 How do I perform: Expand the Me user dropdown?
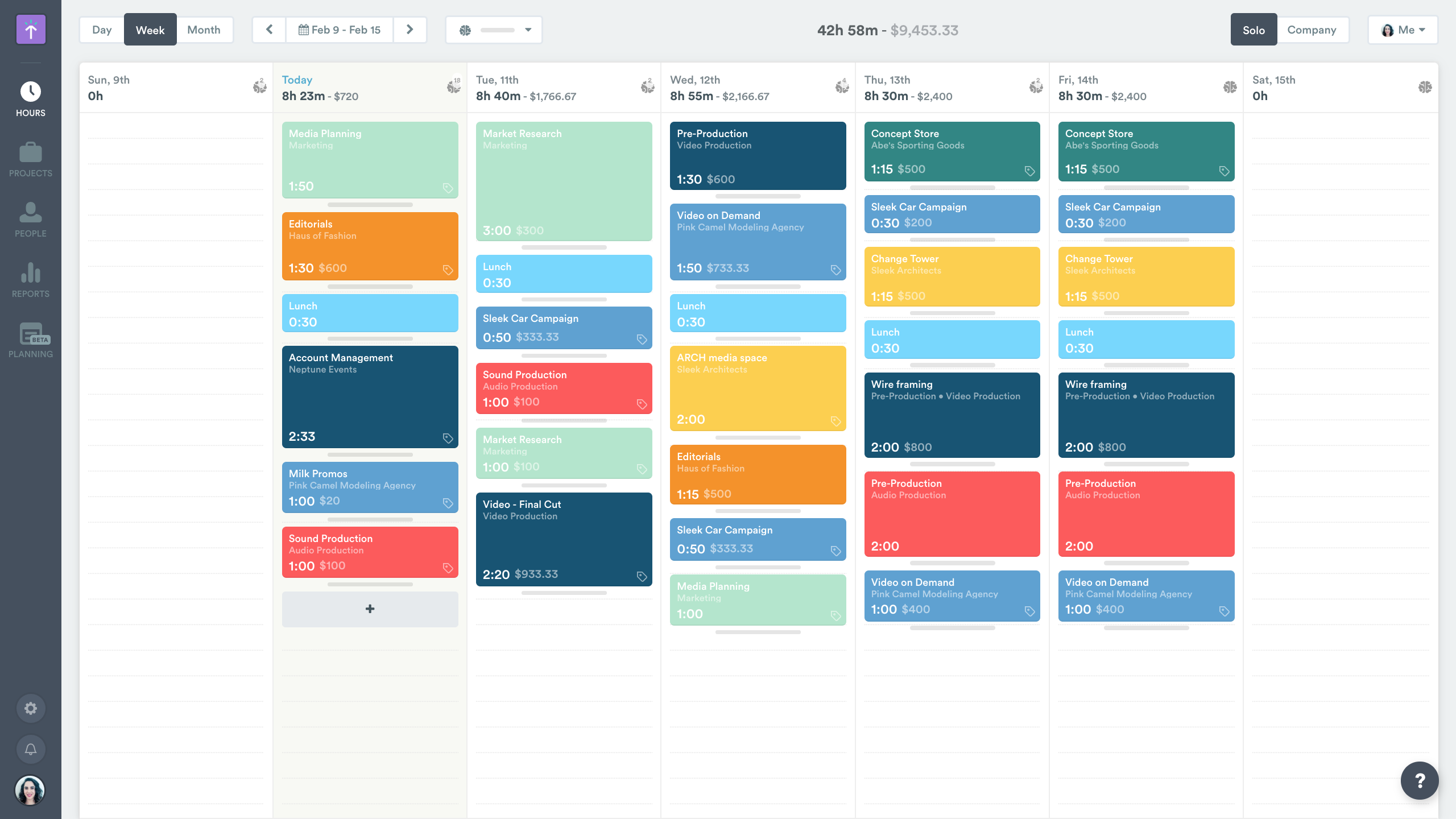[x=1403, y=30]
